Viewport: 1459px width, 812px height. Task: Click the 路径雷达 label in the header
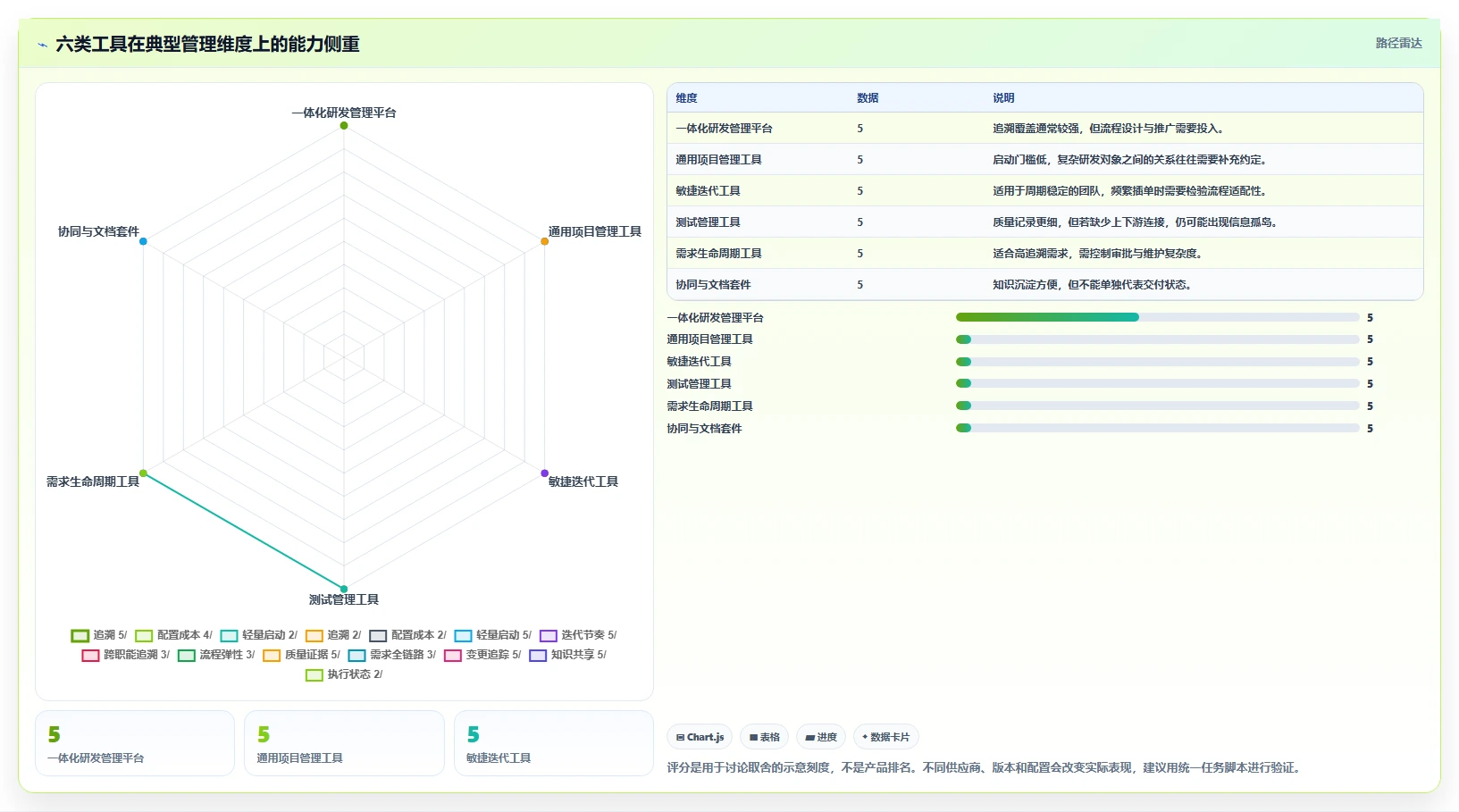[x=1398, y=43]
